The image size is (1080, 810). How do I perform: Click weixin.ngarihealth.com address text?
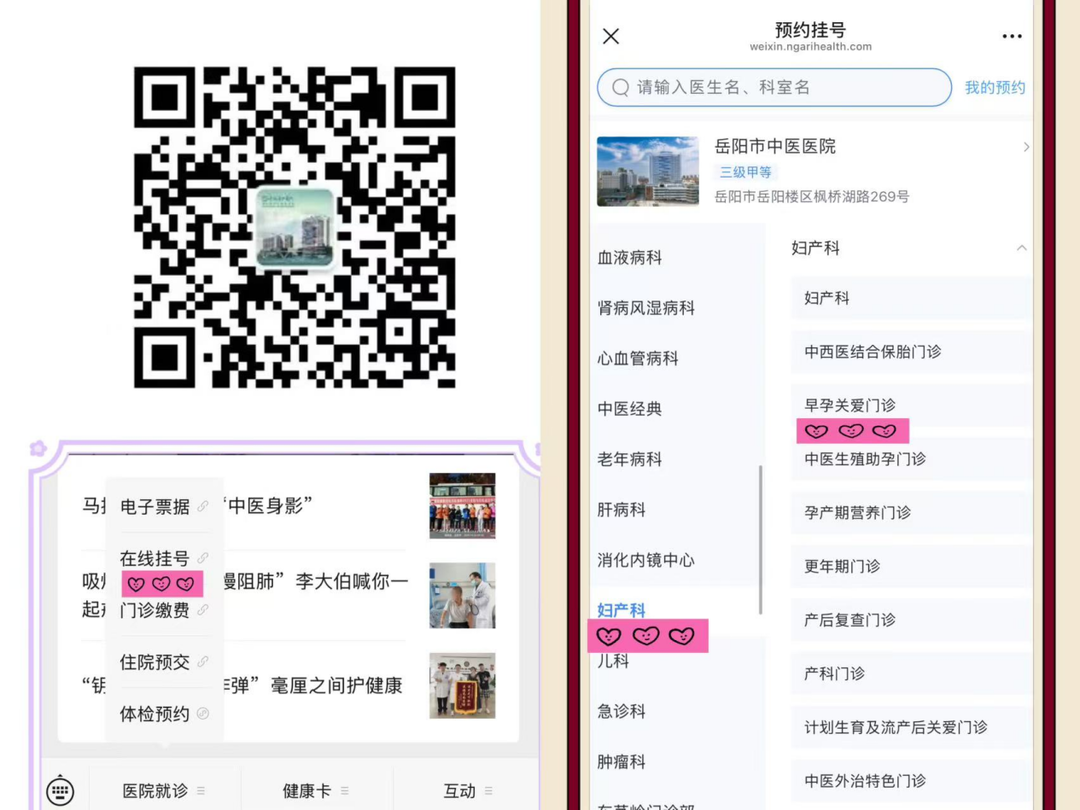[x=811, y=47]
